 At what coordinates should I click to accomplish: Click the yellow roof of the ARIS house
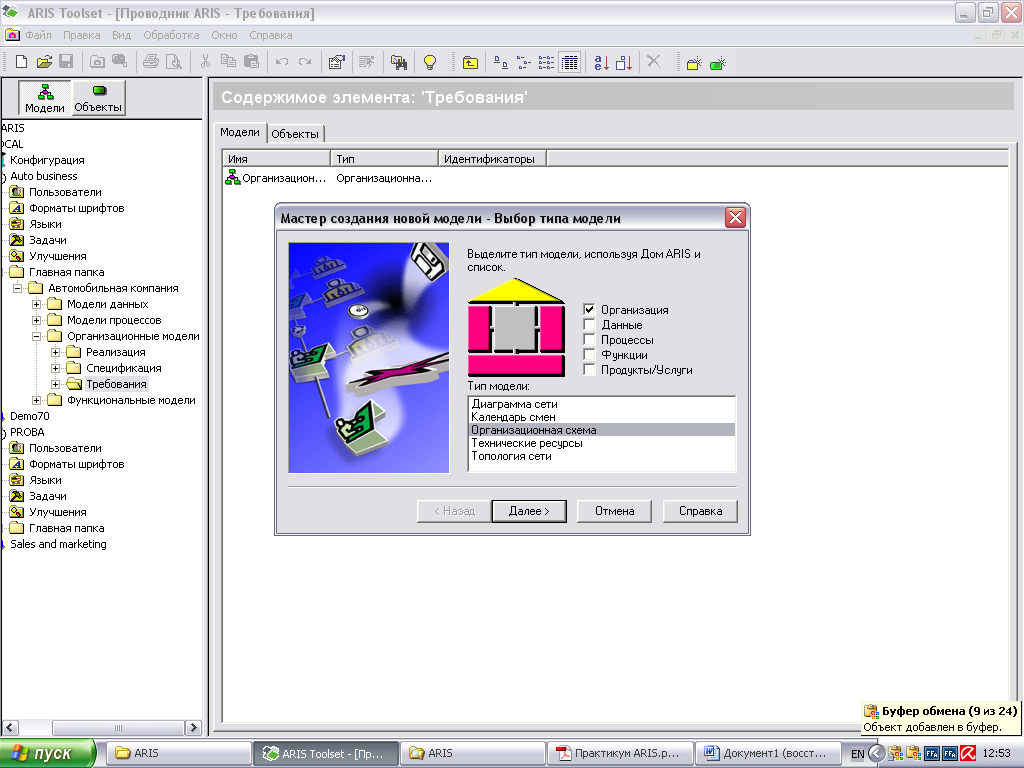pyautogui.click(x=515, y=291)
